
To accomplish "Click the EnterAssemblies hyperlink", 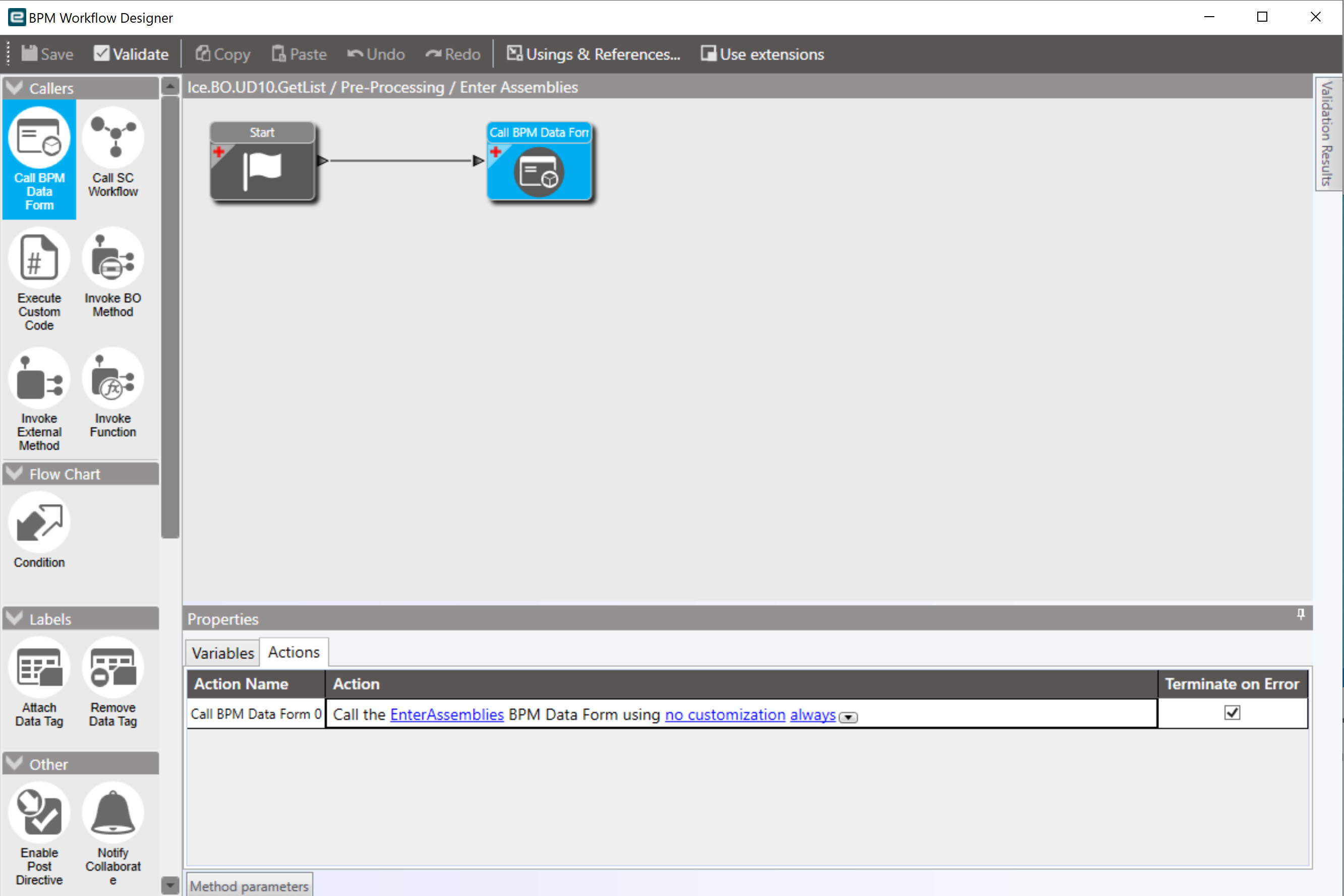I will coord(446,714).
